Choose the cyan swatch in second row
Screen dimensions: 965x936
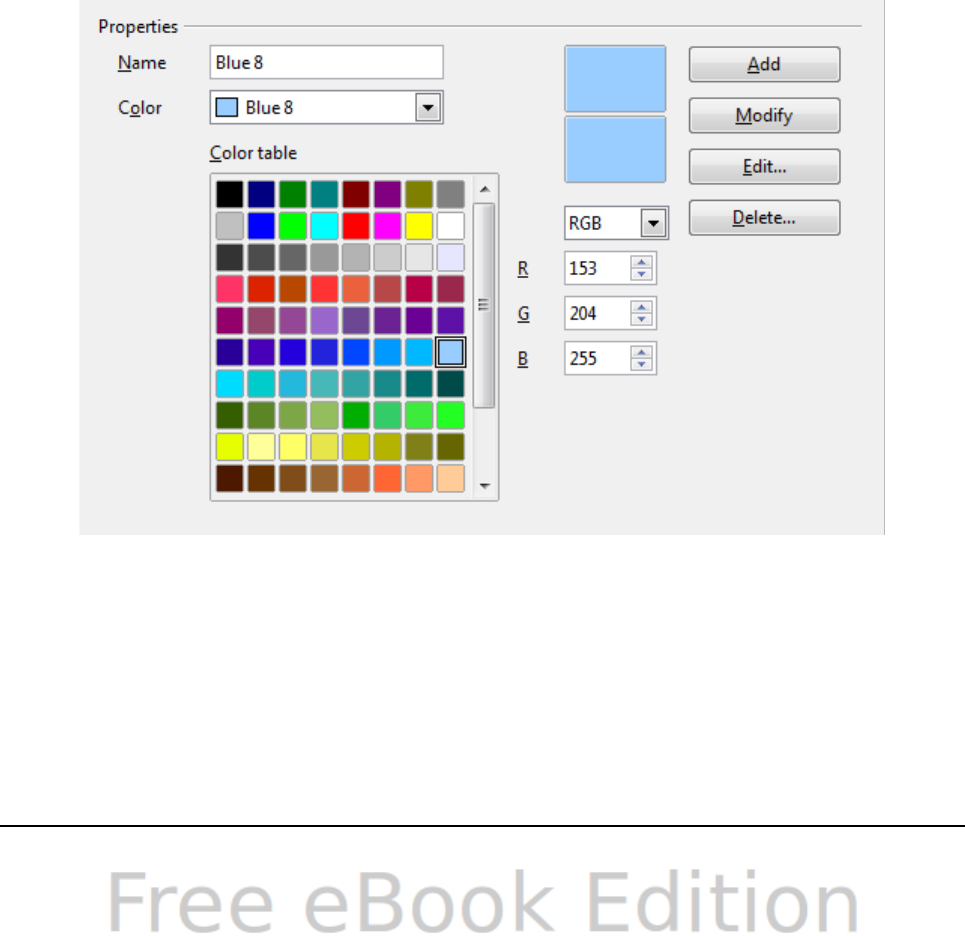(324, 226)
